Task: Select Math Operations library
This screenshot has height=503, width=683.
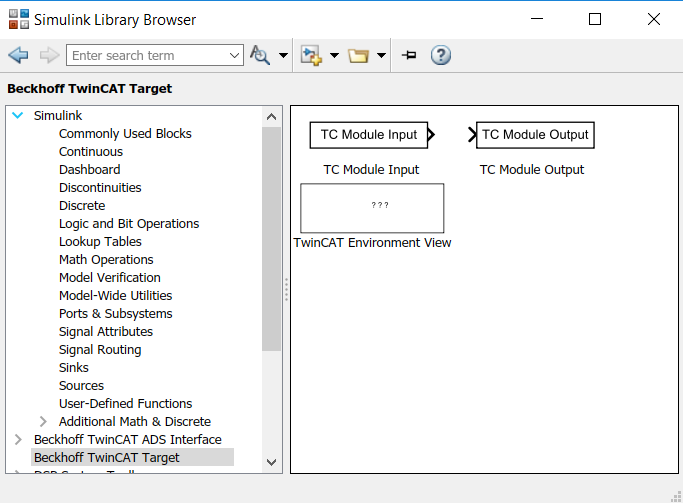Action: point(106,260)
